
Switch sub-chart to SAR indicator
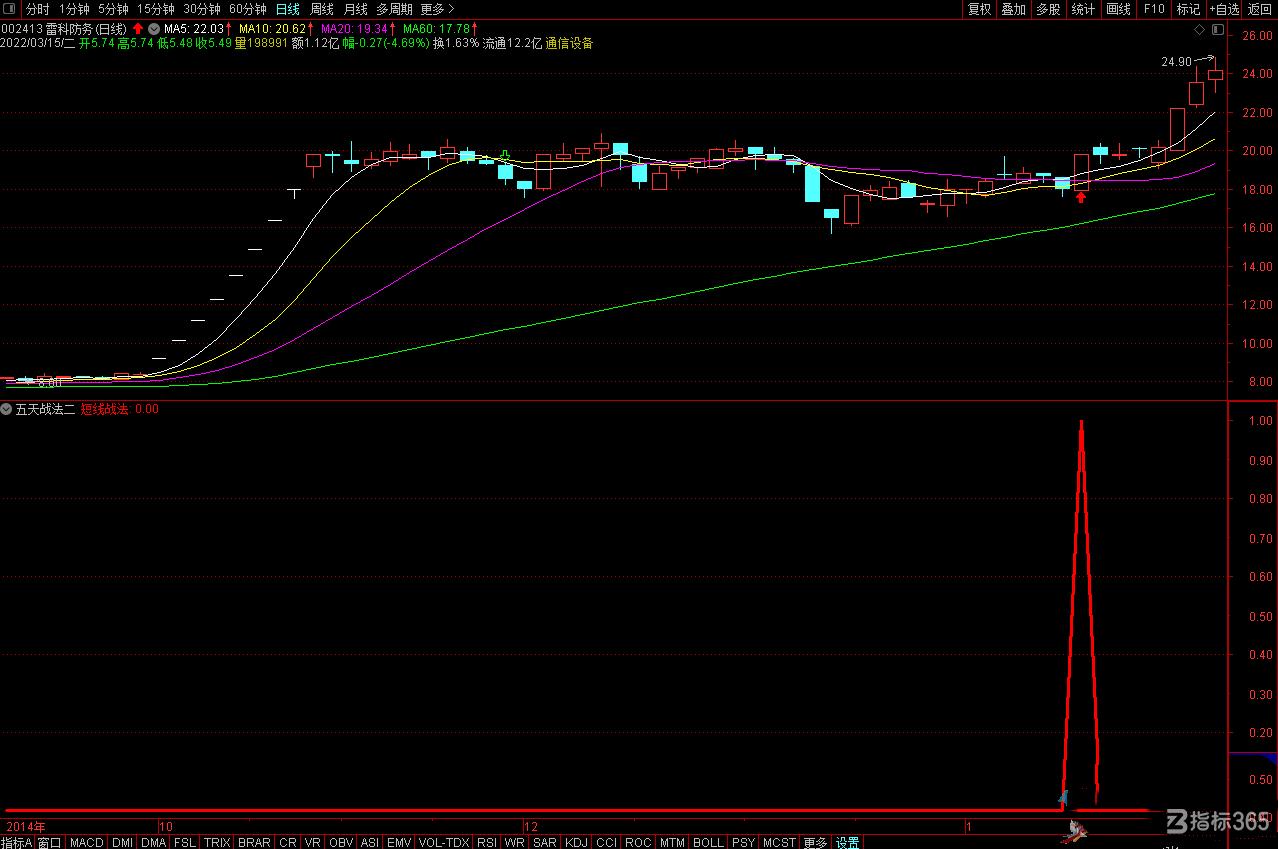[x=545, y=843]
